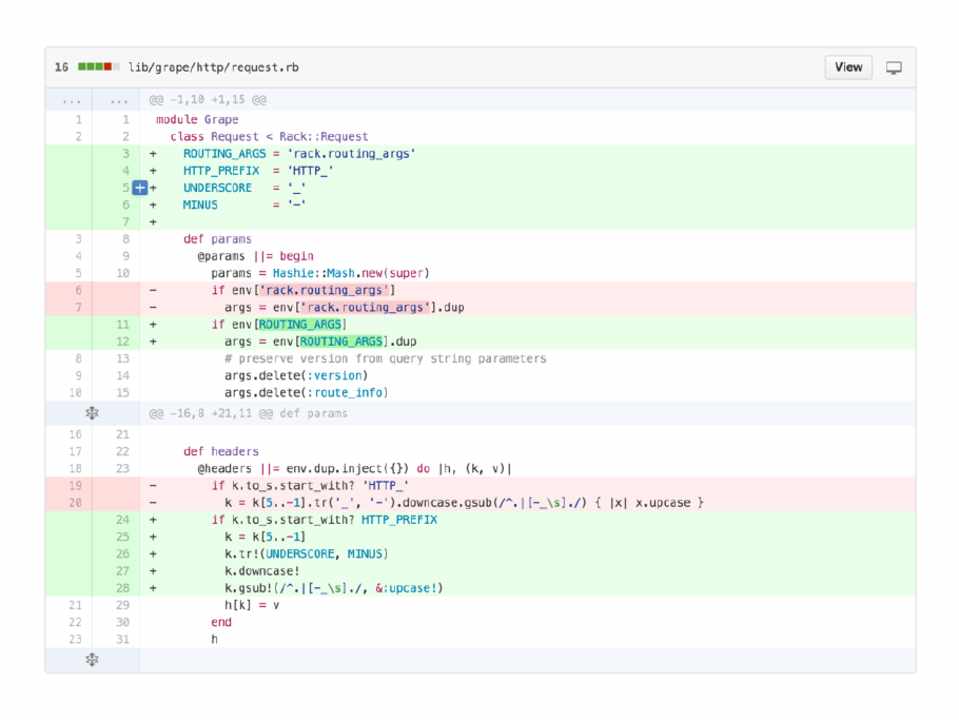The height and width of the screenshot is (720, 959).
Task: Click the HTTP_PREFIX constant definition line
Action: (258, 171)
